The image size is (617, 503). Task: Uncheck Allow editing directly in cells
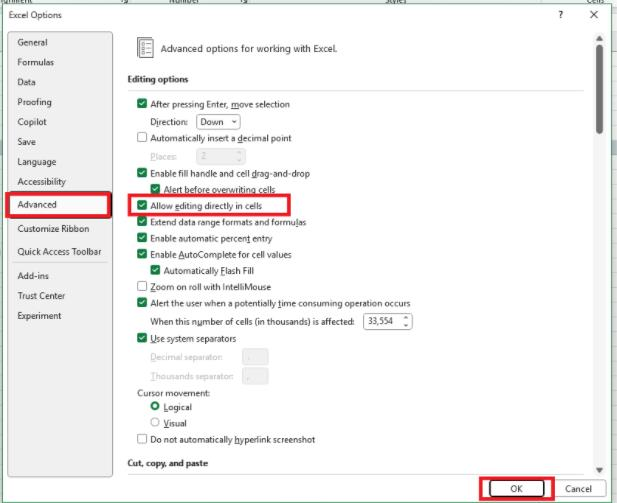coord(142,205)
